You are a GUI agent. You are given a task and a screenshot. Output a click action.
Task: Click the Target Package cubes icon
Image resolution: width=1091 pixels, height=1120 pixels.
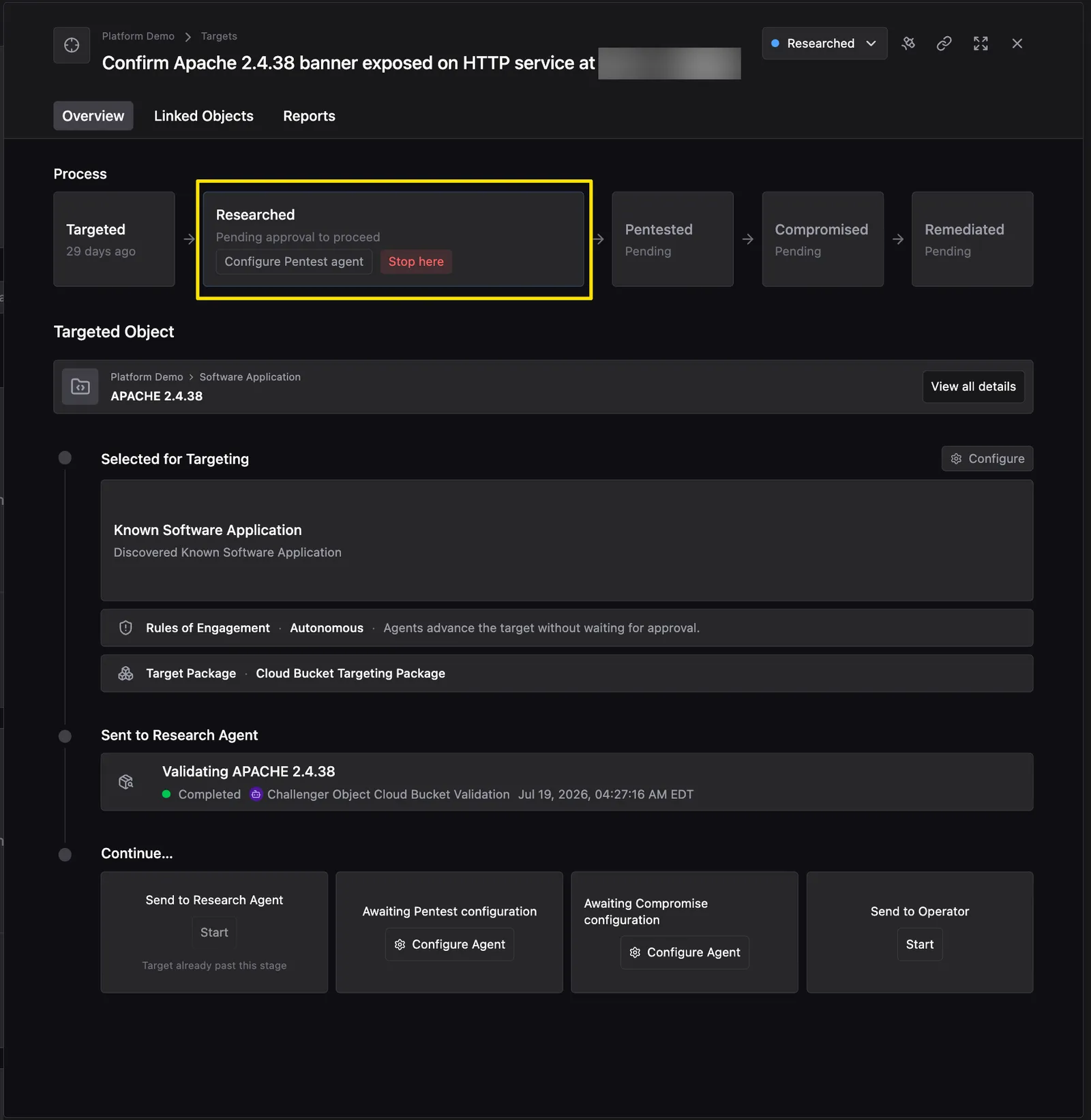coord(125,673)
